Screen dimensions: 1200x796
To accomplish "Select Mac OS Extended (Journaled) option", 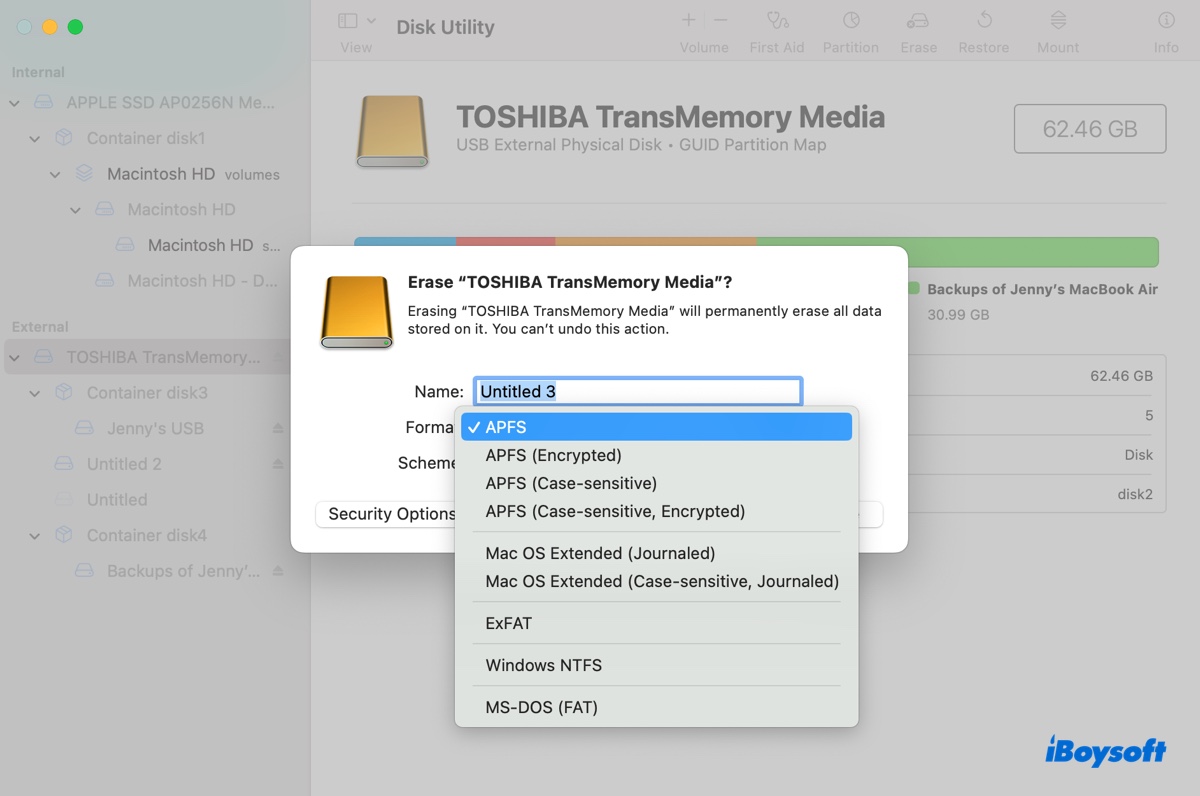I will [x=600, y=553].
